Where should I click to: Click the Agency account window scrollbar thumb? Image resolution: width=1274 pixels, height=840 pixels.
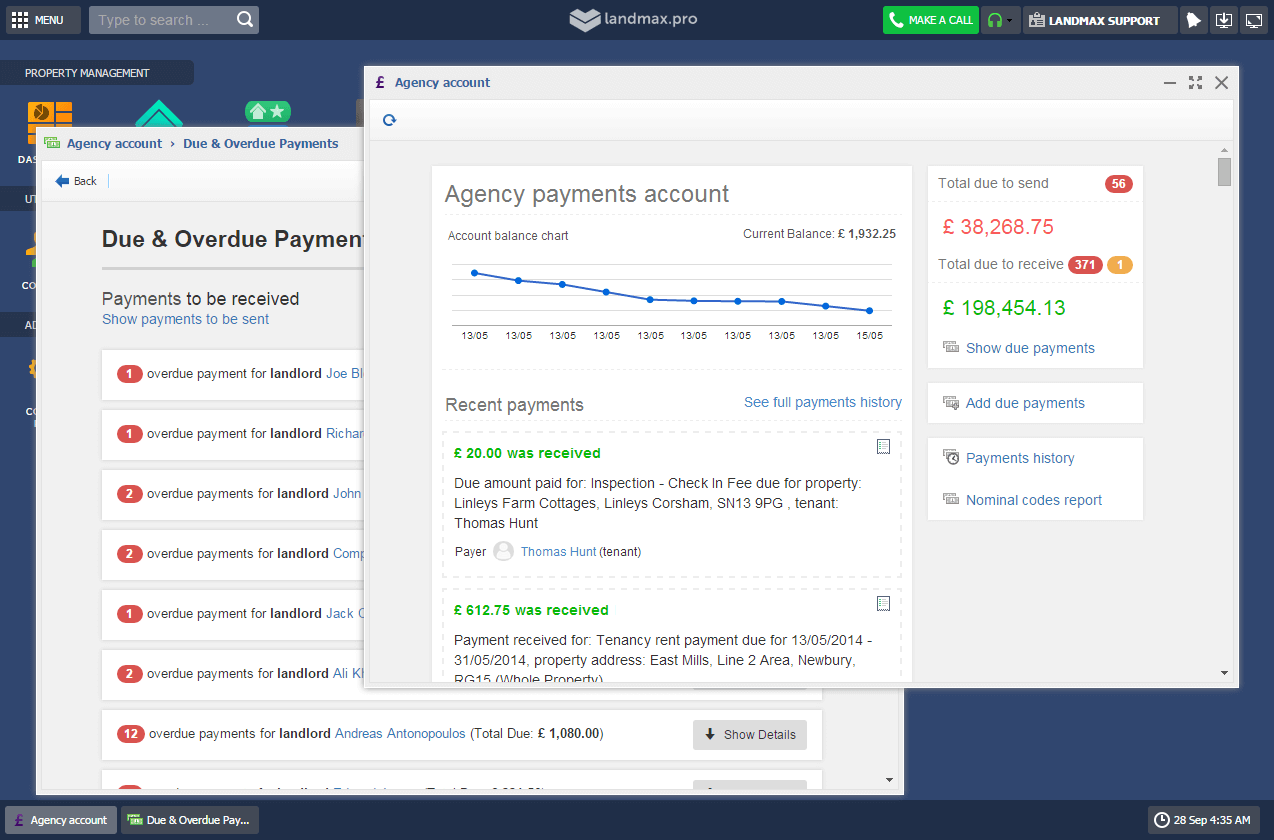[1224, 172]
